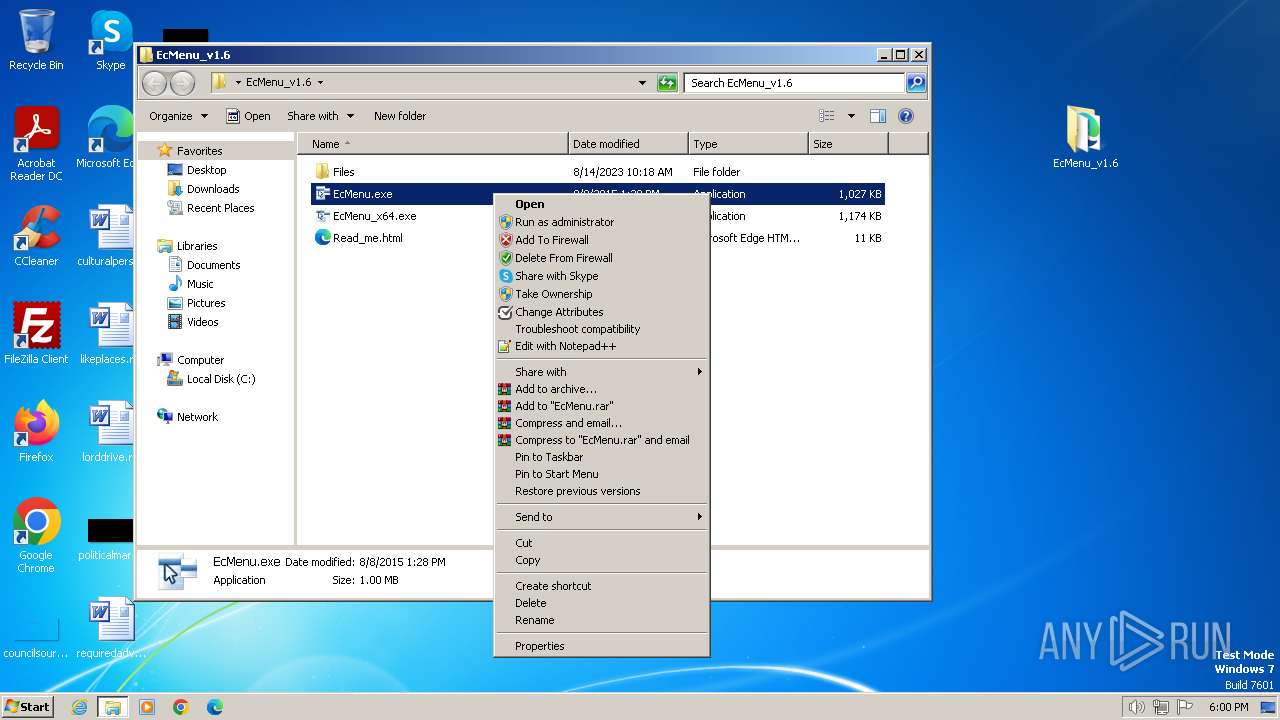Click the Search EcMenu_v1.6 field
The height and width of the screenshot is (720, 1280).
coord(795,83)
